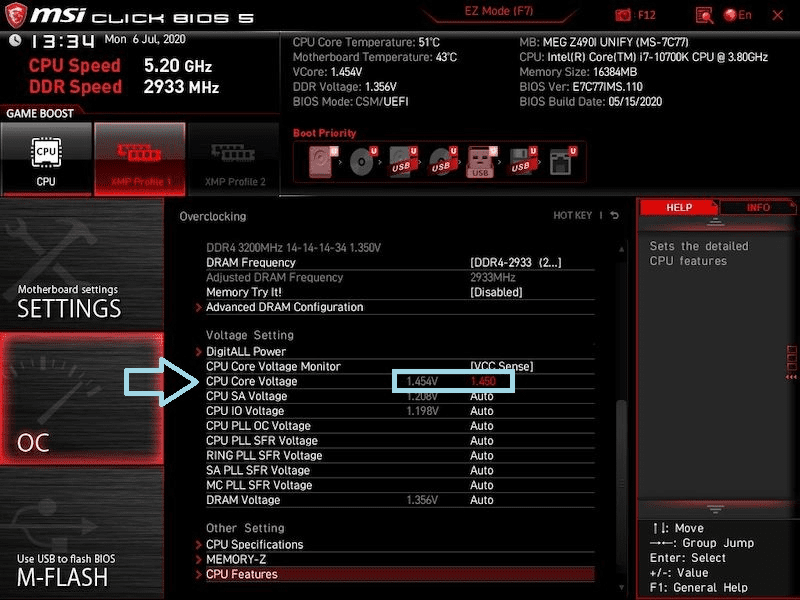The image size is (800, 600).
Task: Open M-FLASH BIOS flashing utility
Action: tap(82, 533)
